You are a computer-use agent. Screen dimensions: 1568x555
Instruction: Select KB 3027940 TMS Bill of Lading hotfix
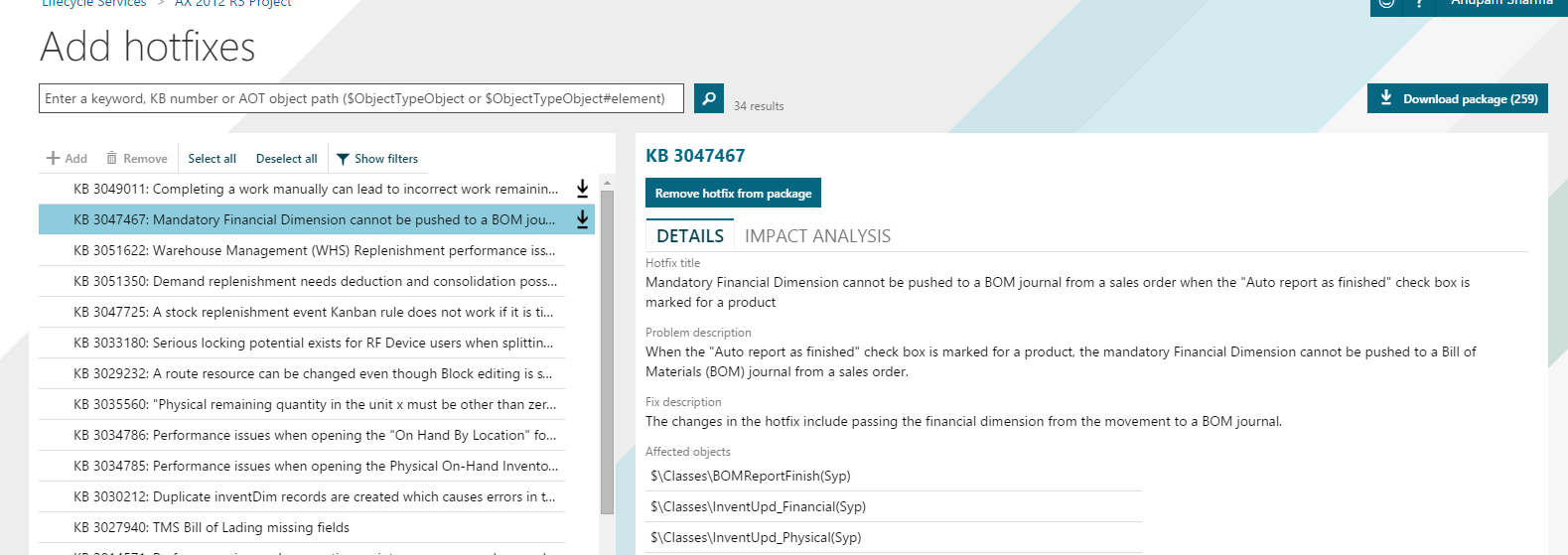(x=211, y=528)
